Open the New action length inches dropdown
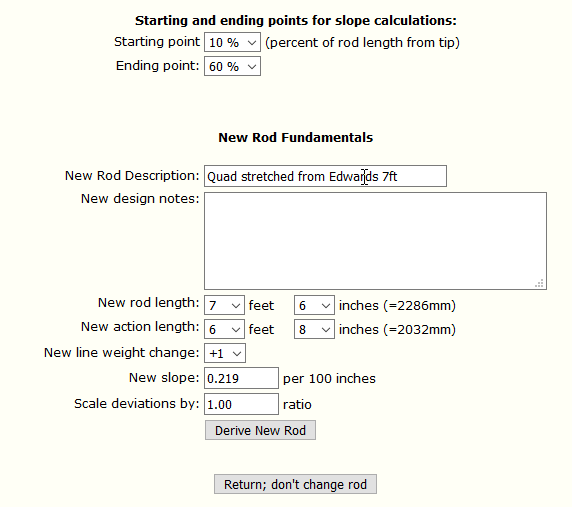Image resolution: width=572 pixels, height=507 pixels. (x=314, y=329)
